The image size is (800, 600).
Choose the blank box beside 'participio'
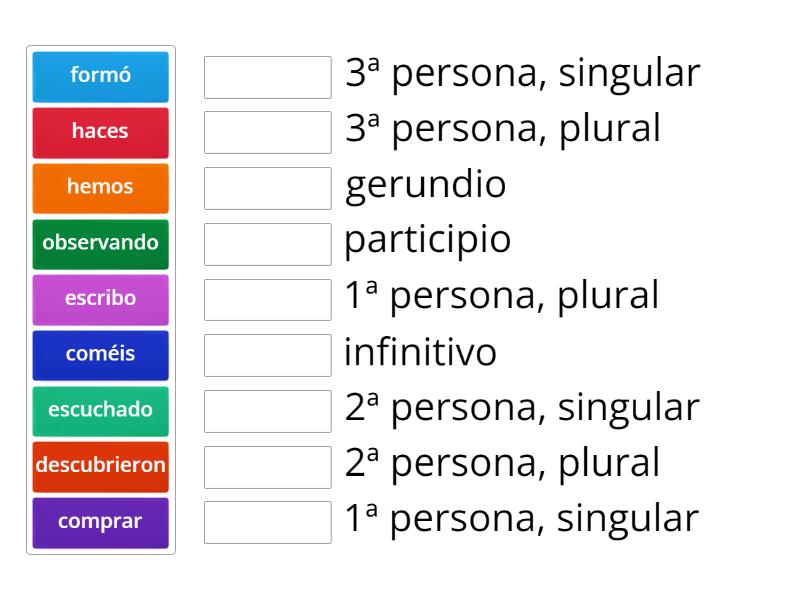click(267, 243)
